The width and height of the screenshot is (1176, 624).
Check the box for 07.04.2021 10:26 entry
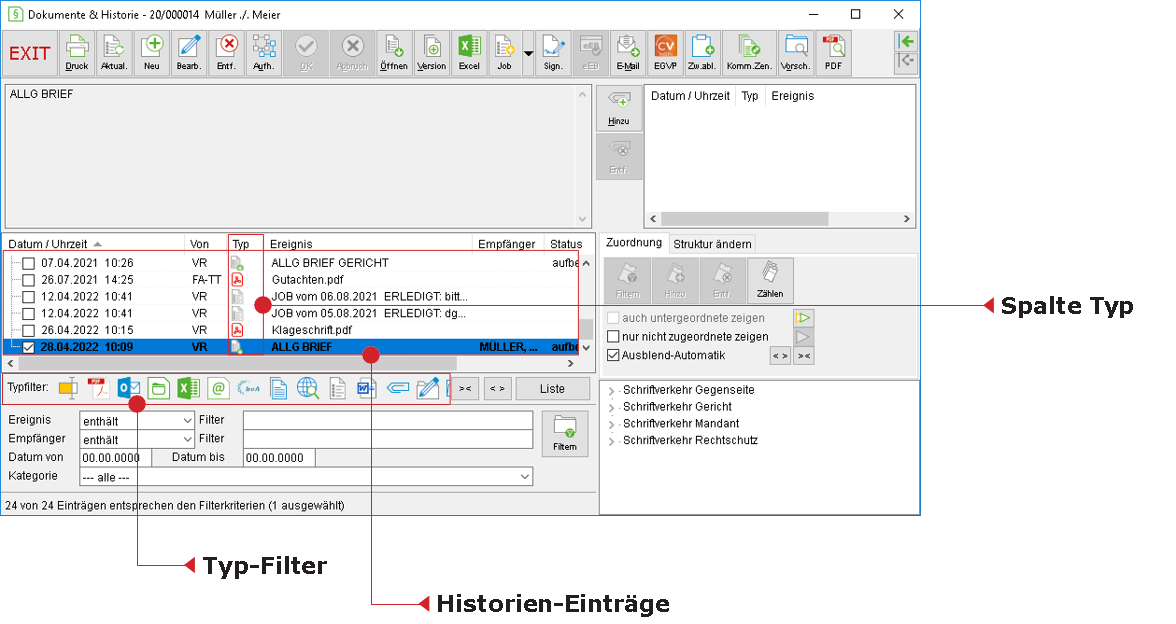tap(28, 263)
